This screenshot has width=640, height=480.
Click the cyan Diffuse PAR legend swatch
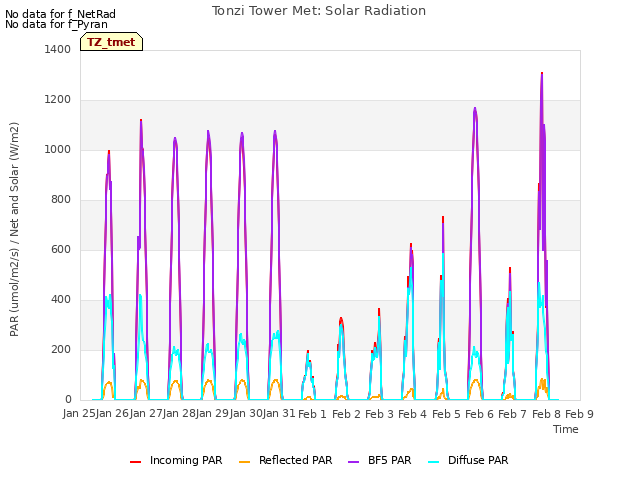coord(433,462)
